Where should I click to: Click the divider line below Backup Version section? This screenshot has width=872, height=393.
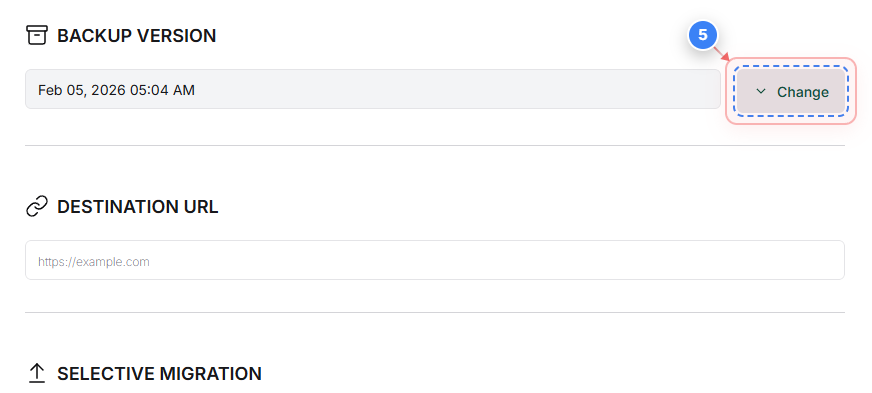(435, 146)
